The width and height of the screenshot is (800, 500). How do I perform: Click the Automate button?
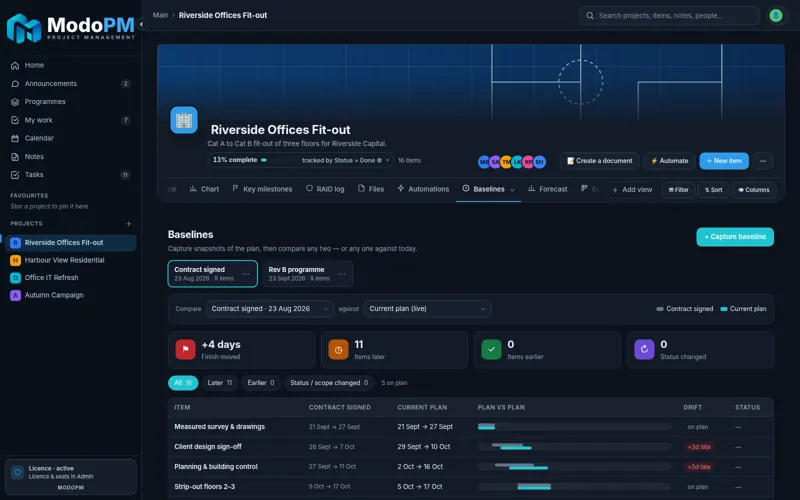669,161
